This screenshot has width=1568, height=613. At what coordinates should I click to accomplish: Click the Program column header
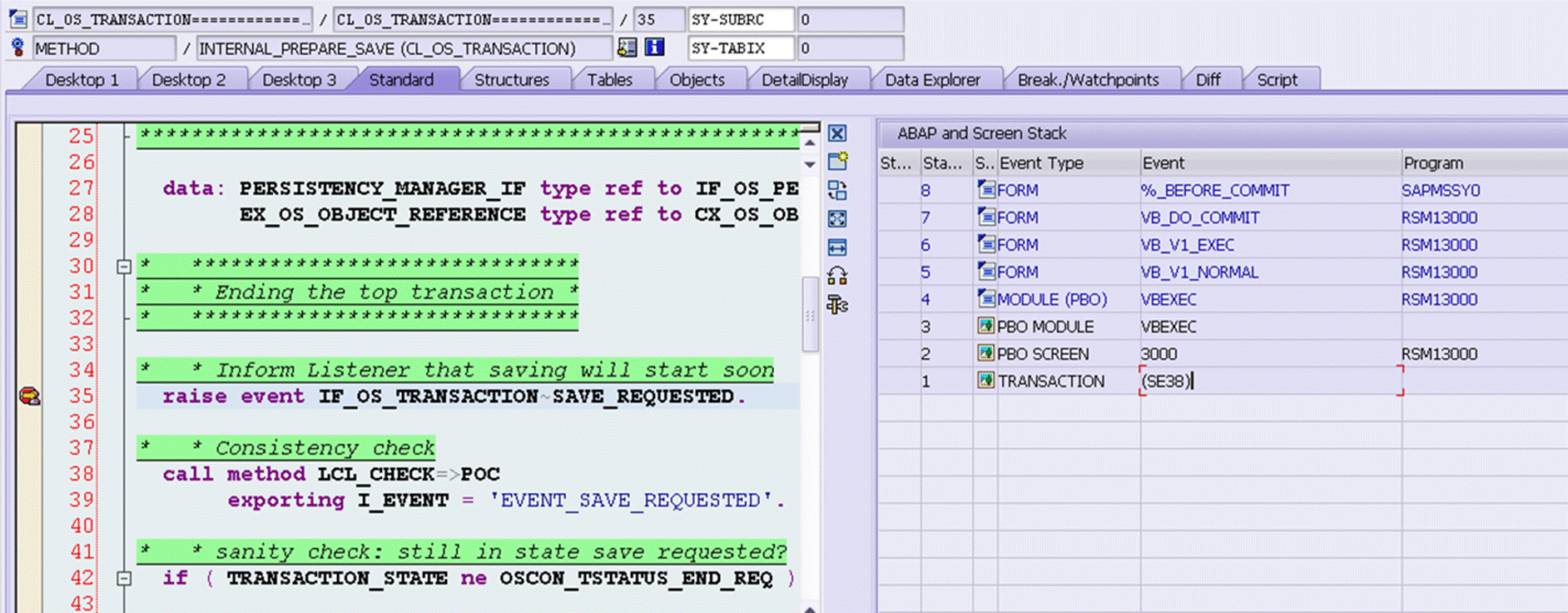[1483, 163]
